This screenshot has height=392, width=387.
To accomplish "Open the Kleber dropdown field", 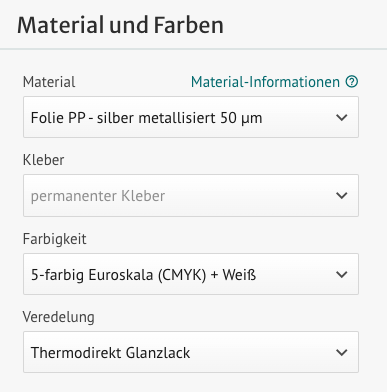I will pyautogui.click(x=191, y=195).
